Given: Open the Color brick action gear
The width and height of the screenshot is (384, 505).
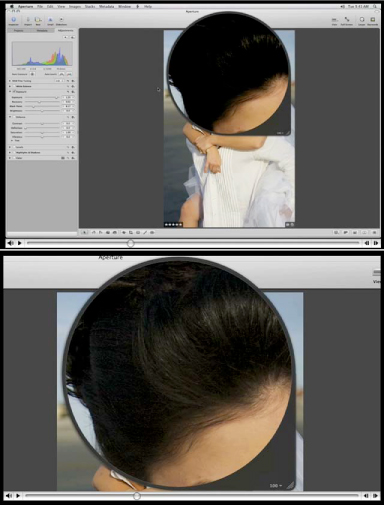Looking at the screenshot, I should pyautogui.click(x=73, y=158).
